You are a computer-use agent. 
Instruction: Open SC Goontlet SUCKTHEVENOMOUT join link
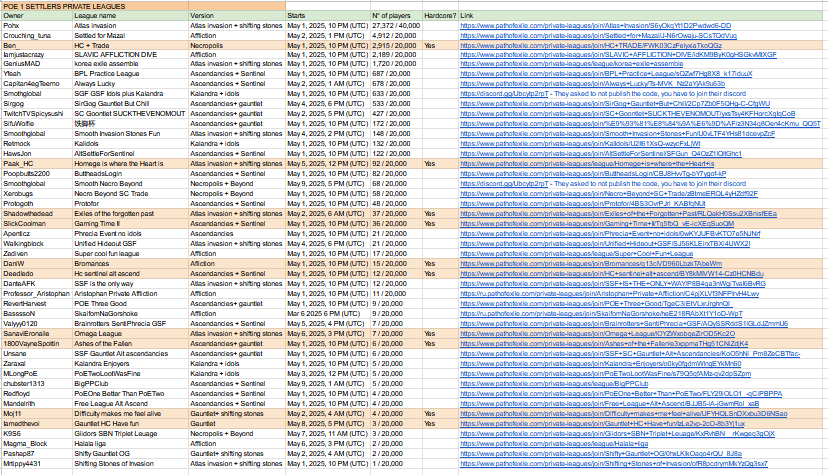coord(628,113)
